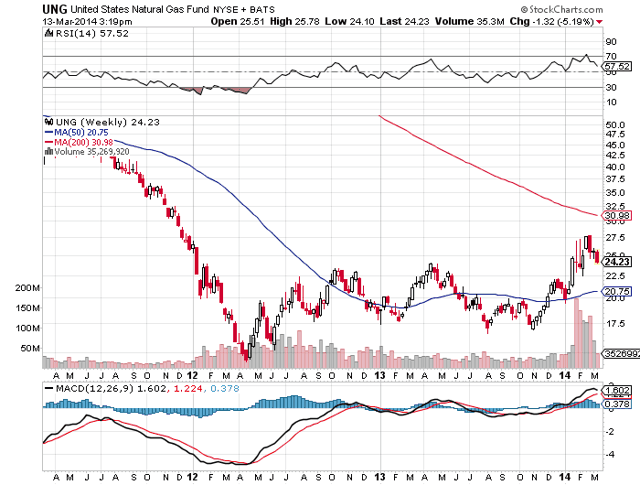640x485 pixels.
Task: Click the 200M volume axis label
Action: pyautogui.click(x=28, y=288)
